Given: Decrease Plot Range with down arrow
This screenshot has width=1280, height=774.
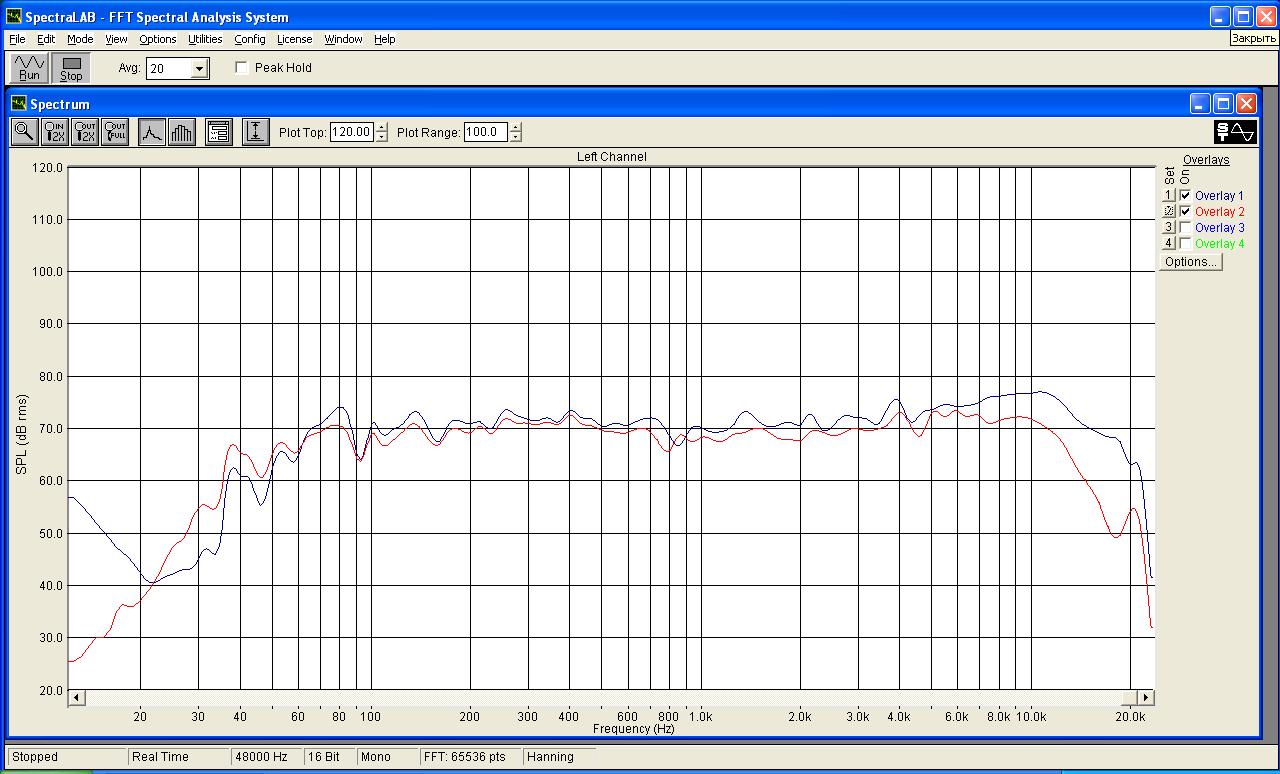Looking at the screenshot, I should pyautogui.click(x=516, y=137).
